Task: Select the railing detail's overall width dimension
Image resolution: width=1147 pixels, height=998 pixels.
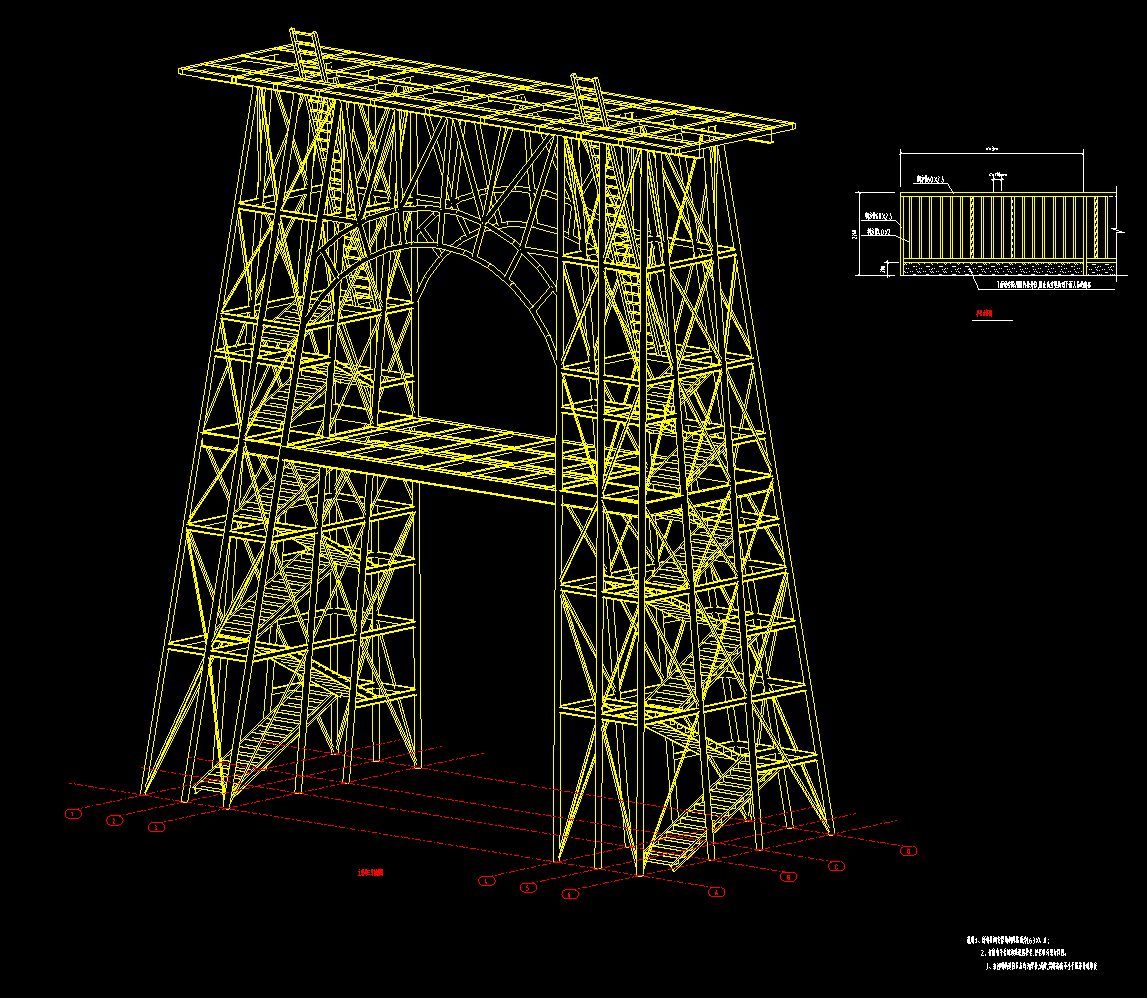Action: coord(992,150)
